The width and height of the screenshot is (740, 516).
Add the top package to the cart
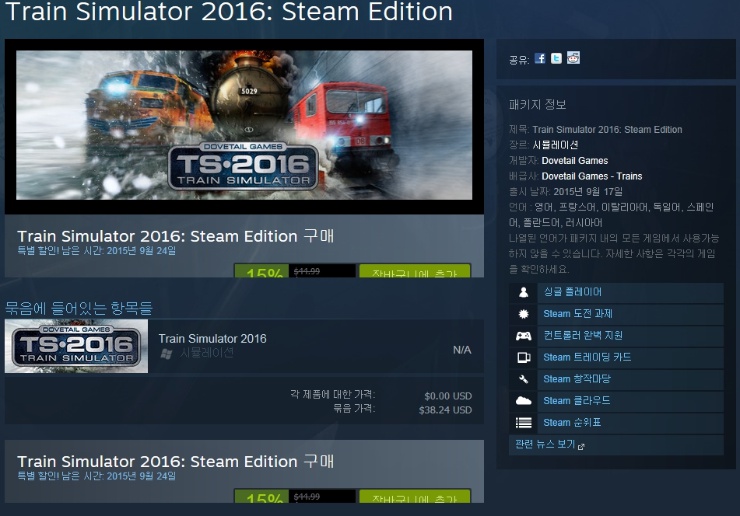coord(415,271)
